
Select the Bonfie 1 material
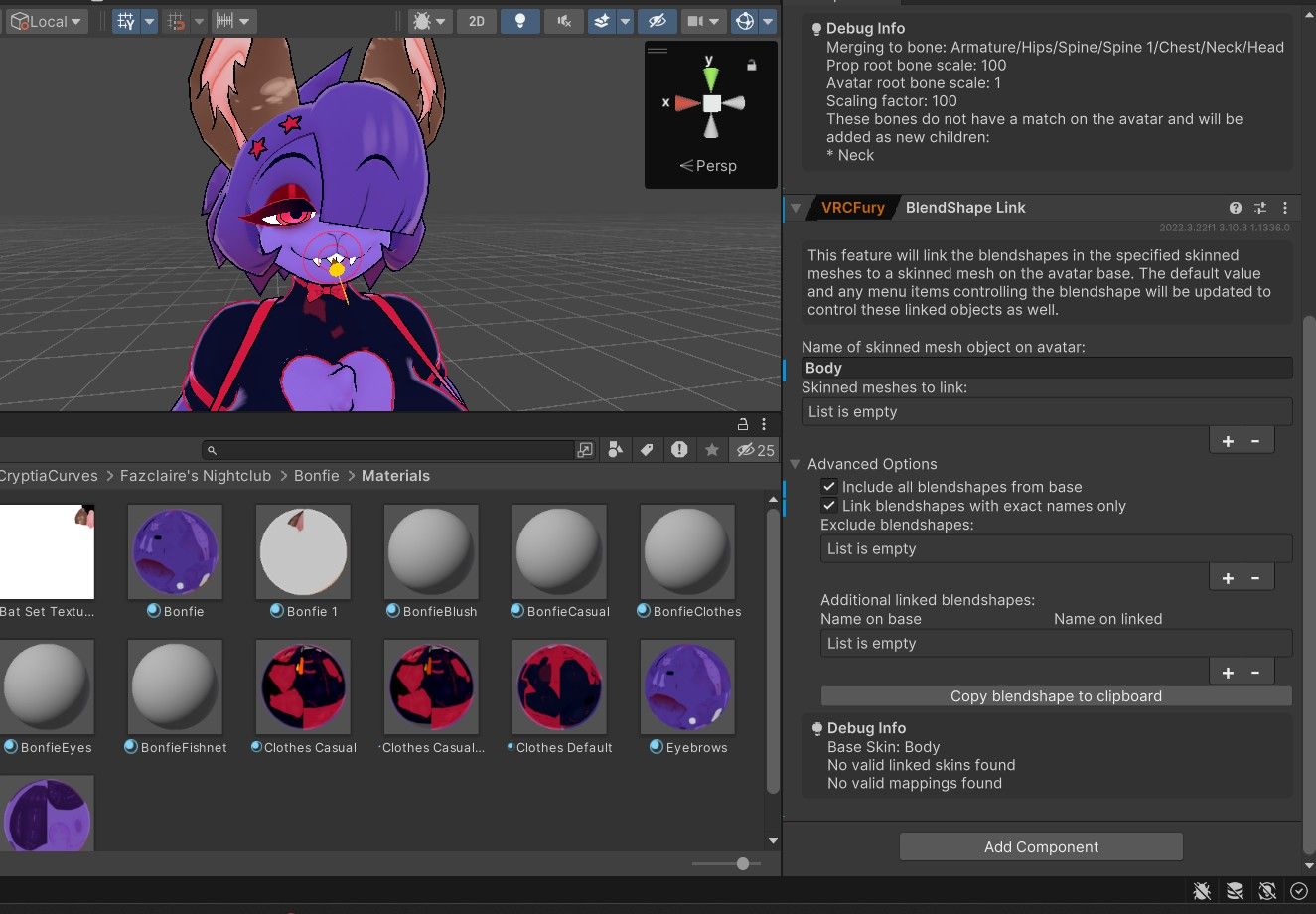point(303,551)
